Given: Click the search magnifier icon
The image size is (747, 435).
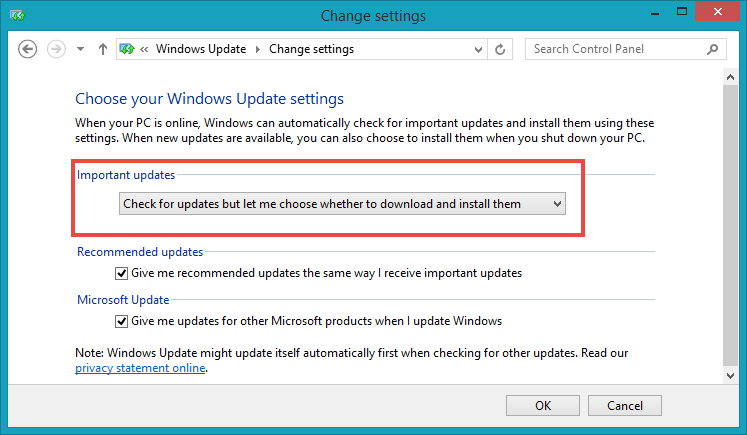Looking at the screenshot, I should point(712,49).
